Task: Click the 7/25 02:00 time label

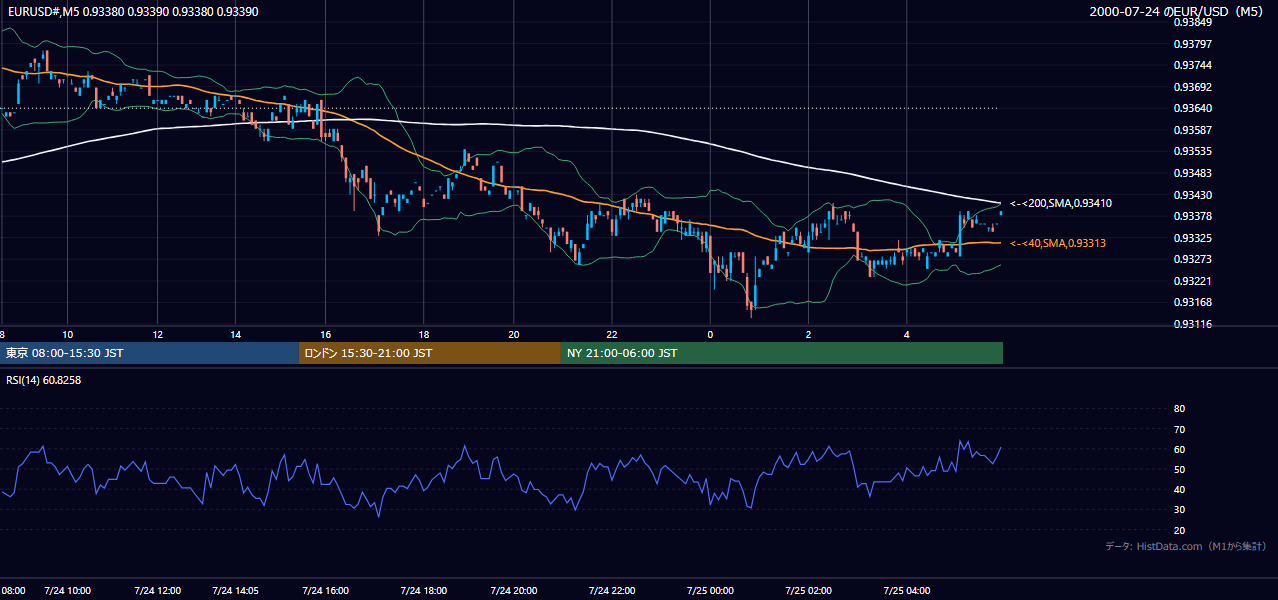Action: click(x=808, y=590)
